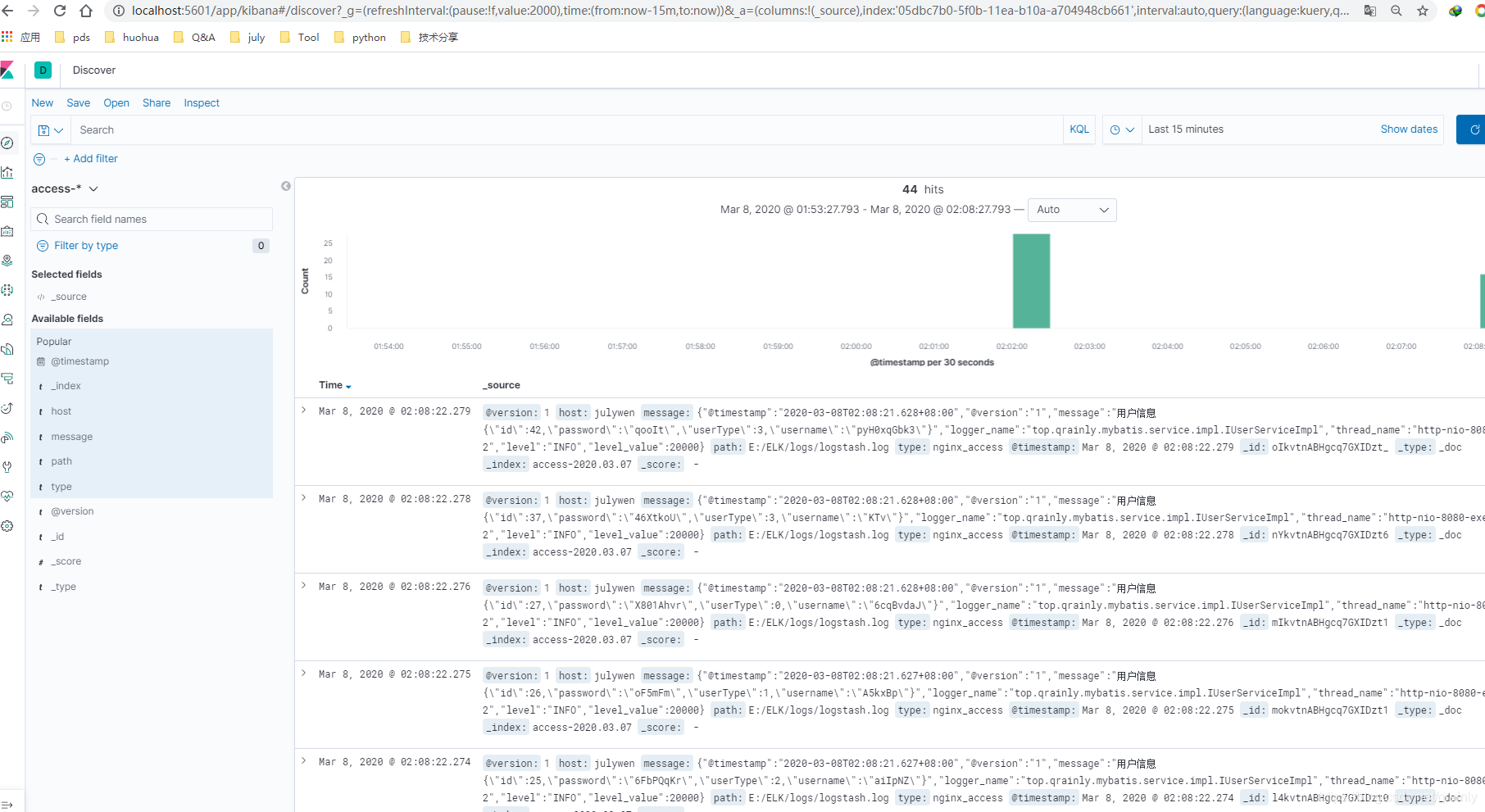The height and width of the screenshot is (812, 1485).
Task: Click Show dates link
Action: point(1409,129)
